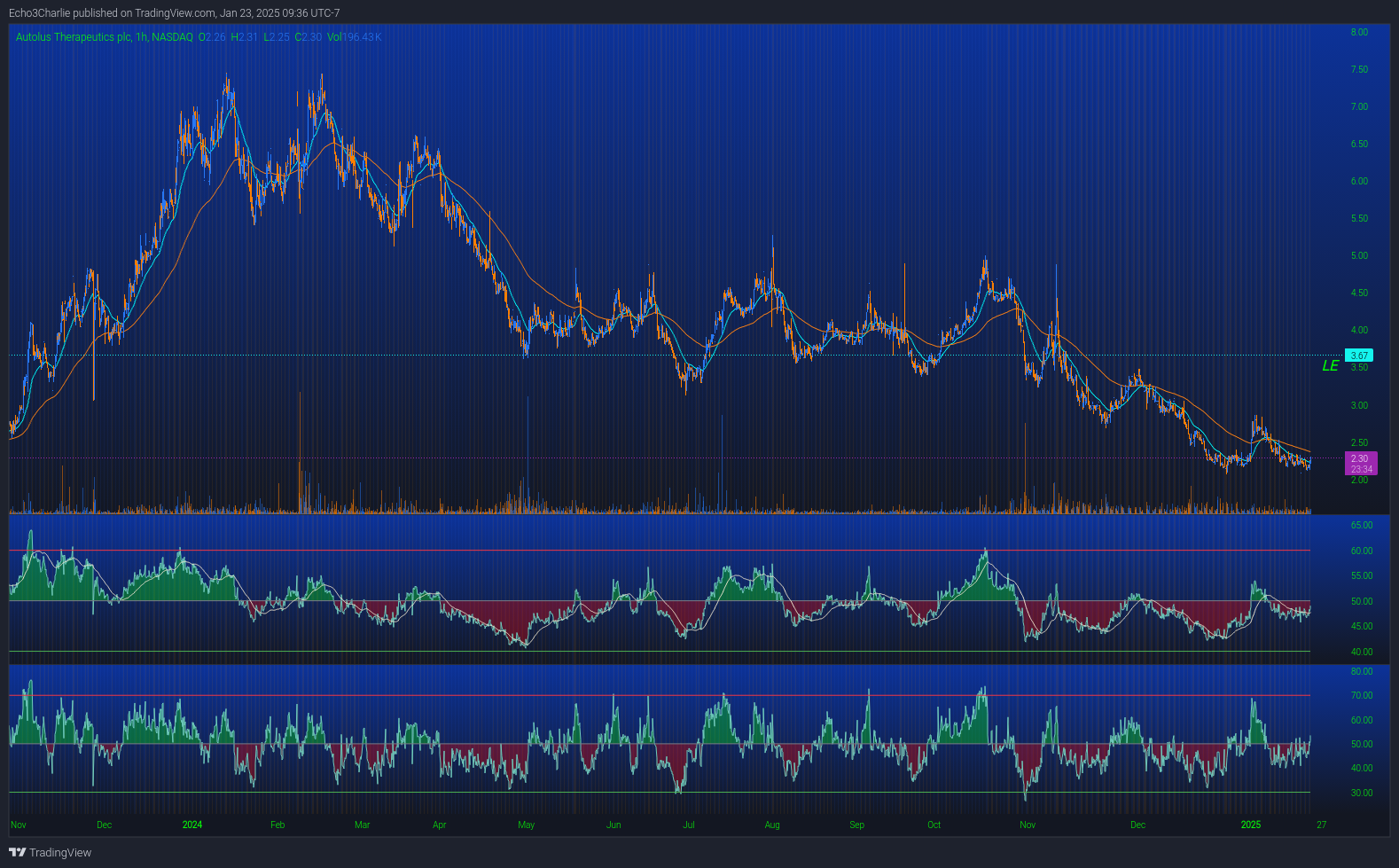Image resolution: width=1399 pixels, height=868 pixels.
Task: Click the 'Jul' label on the time axis
Action: click(689, 825)
